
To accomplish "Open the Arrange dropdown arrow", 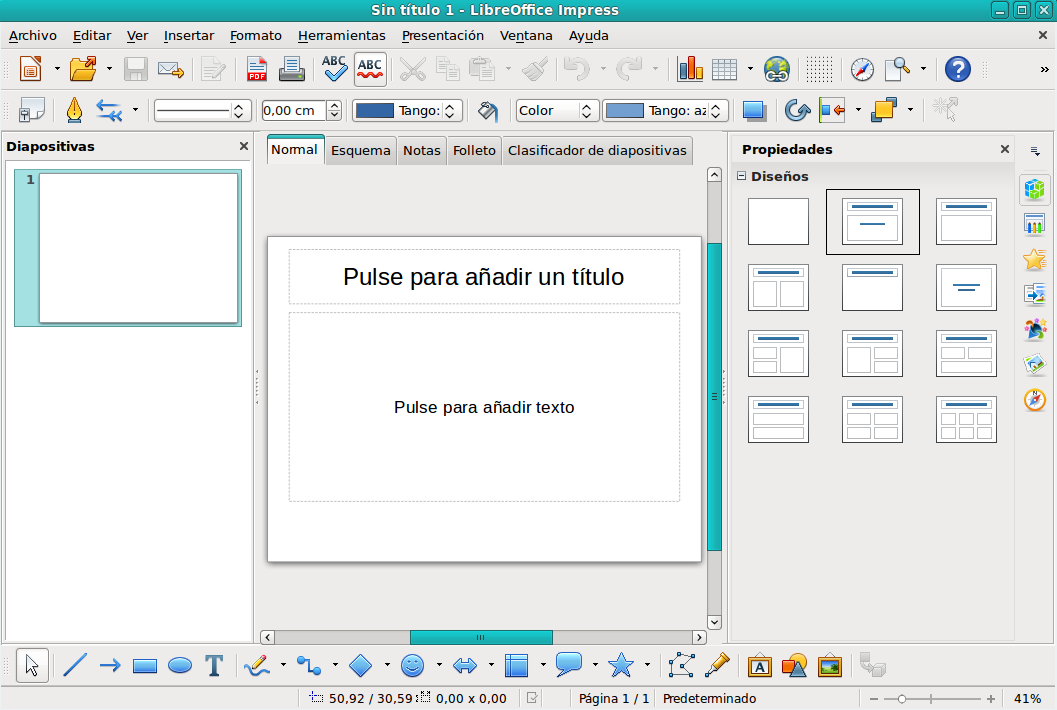I will click(x=910, y=110).
